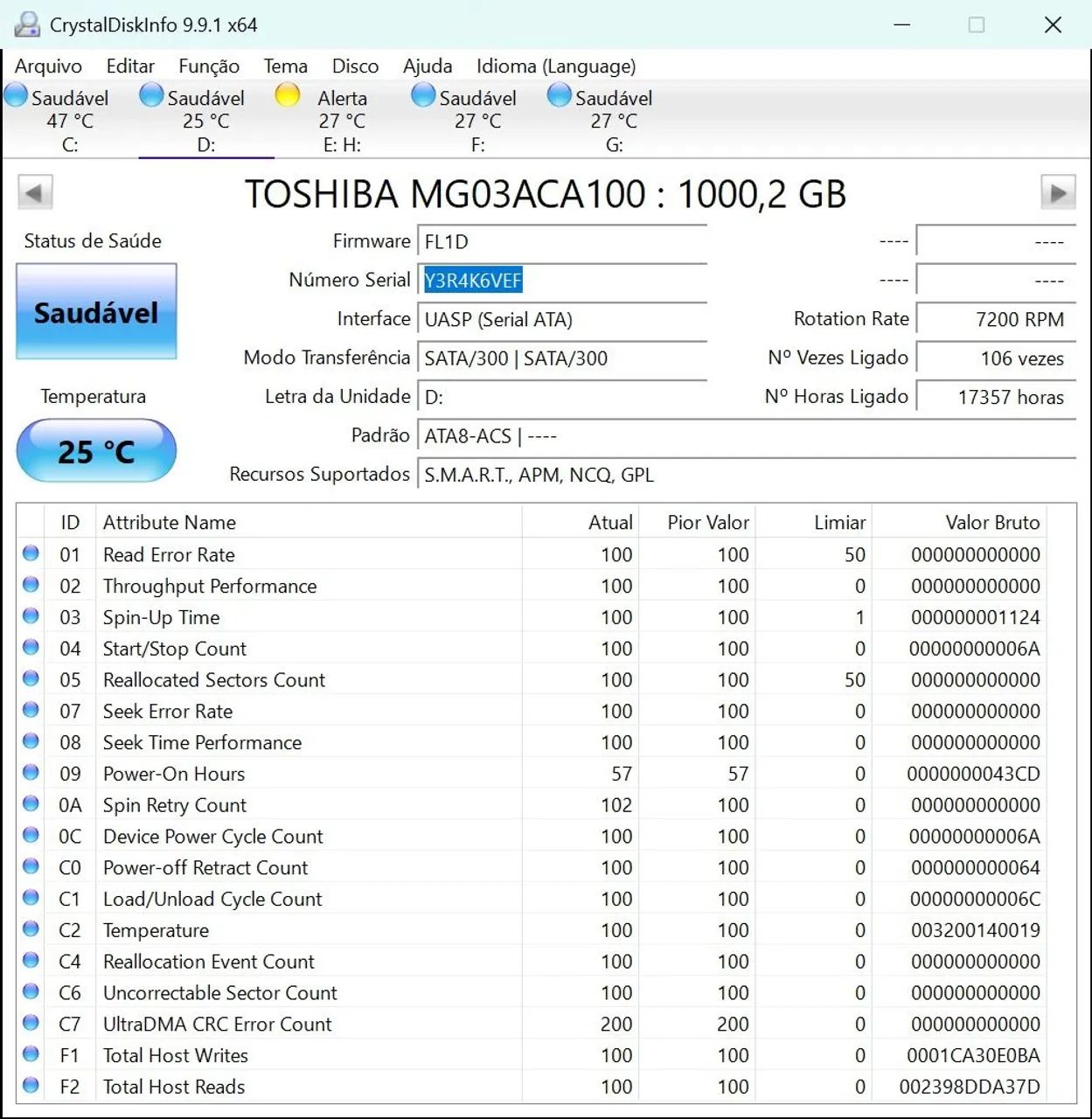
Task: Click status dot of Temperature attribute row
Action: (31, 928)
